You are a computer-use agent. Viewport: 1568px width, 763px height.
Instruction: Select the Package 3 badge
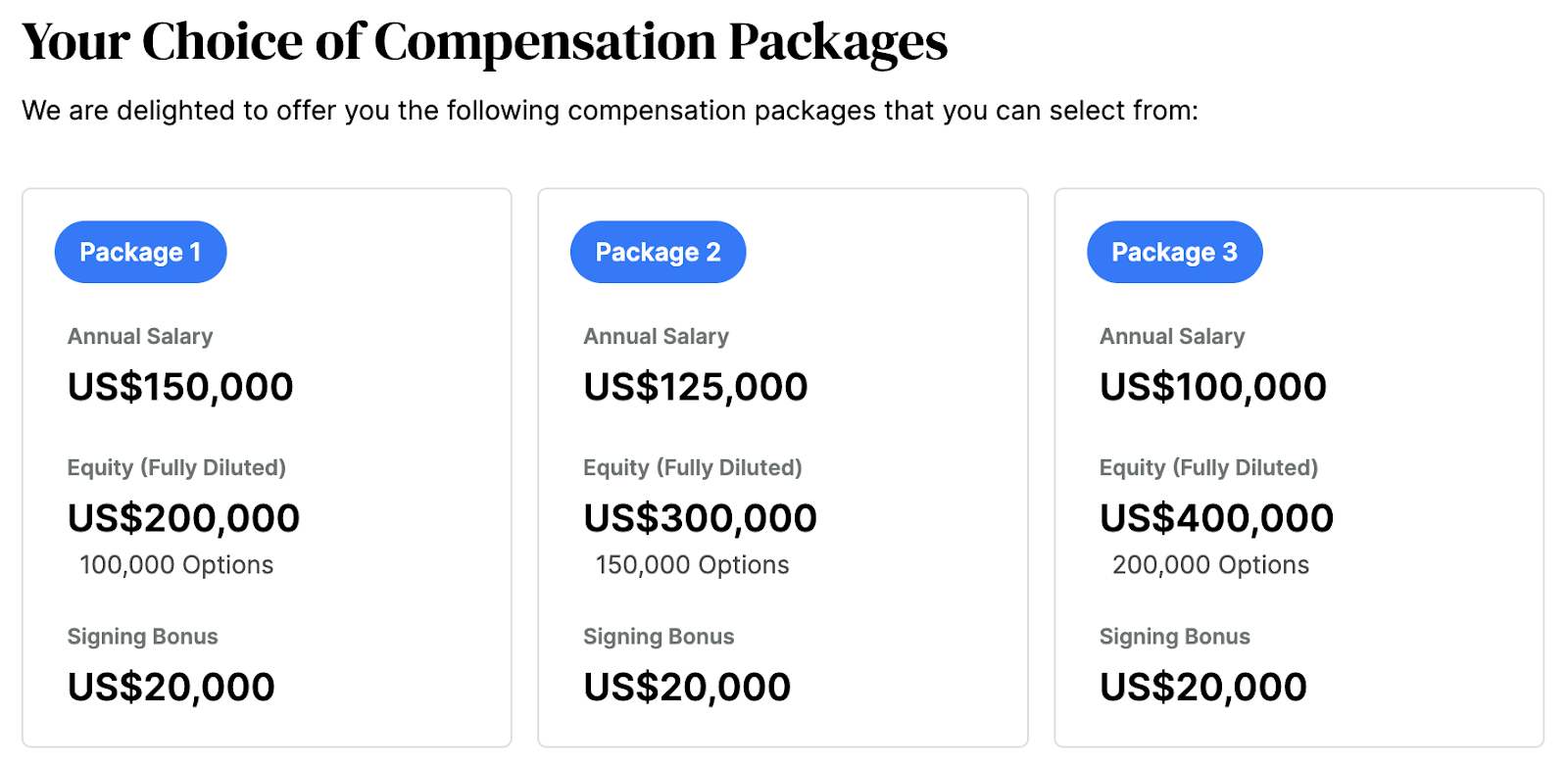point(1174,252)
